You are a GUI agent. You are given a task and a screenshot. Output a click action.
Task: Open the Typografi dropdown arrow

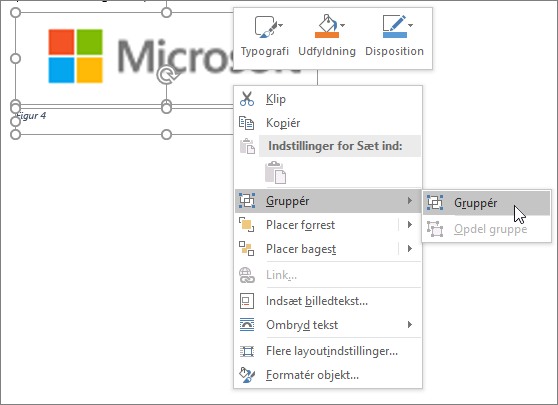tap(280, 25)
